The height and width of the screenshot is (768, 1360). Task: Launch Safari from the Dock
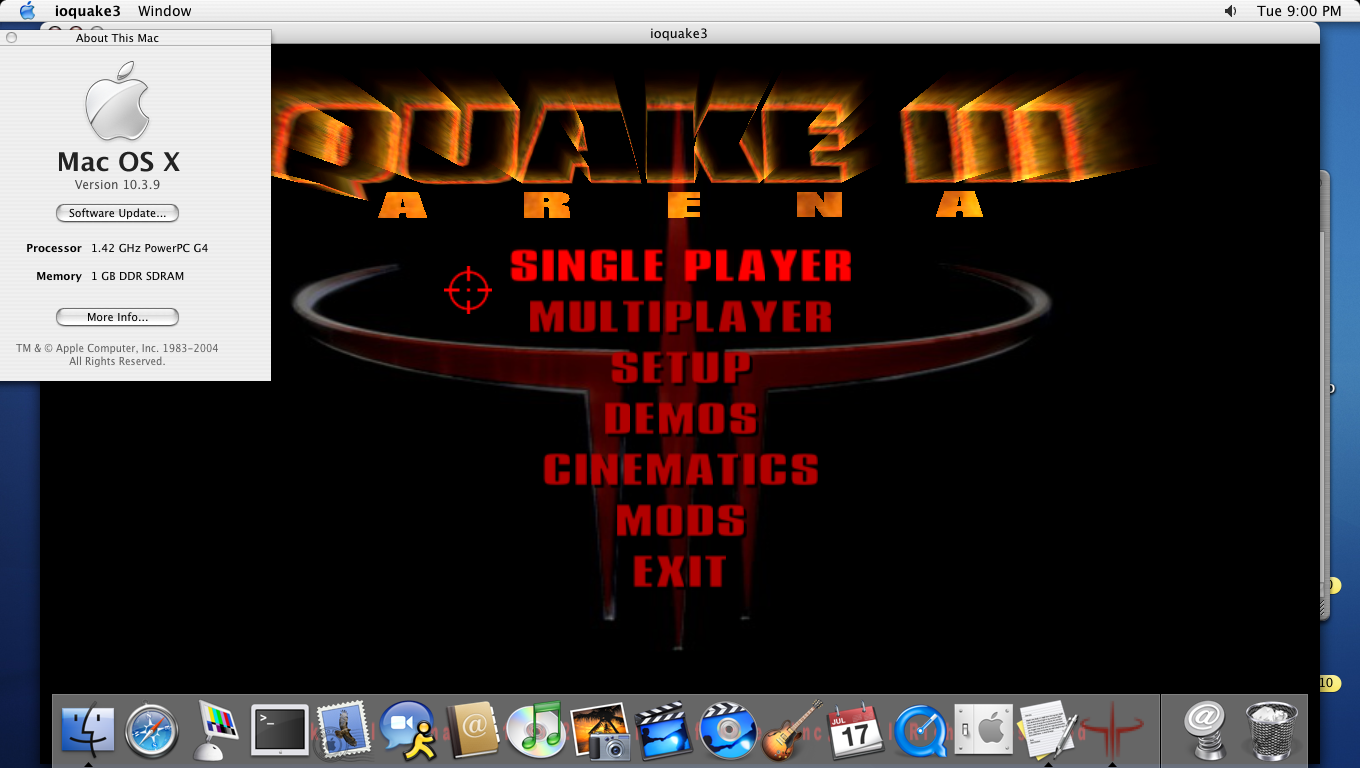[x=152, y=730]
